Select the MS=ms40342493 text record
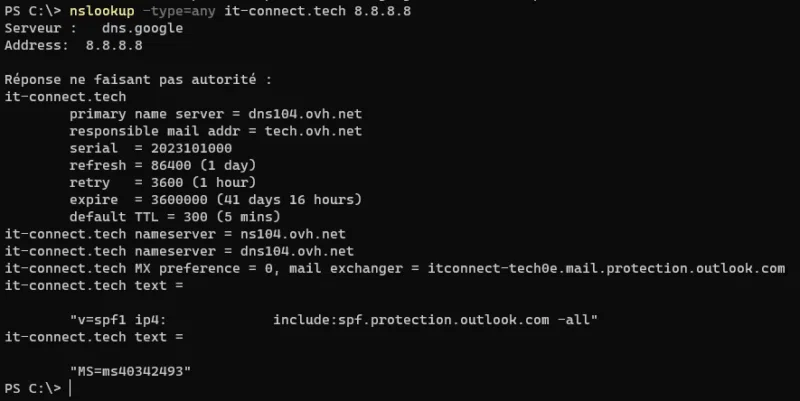 [x=131, y=371]
